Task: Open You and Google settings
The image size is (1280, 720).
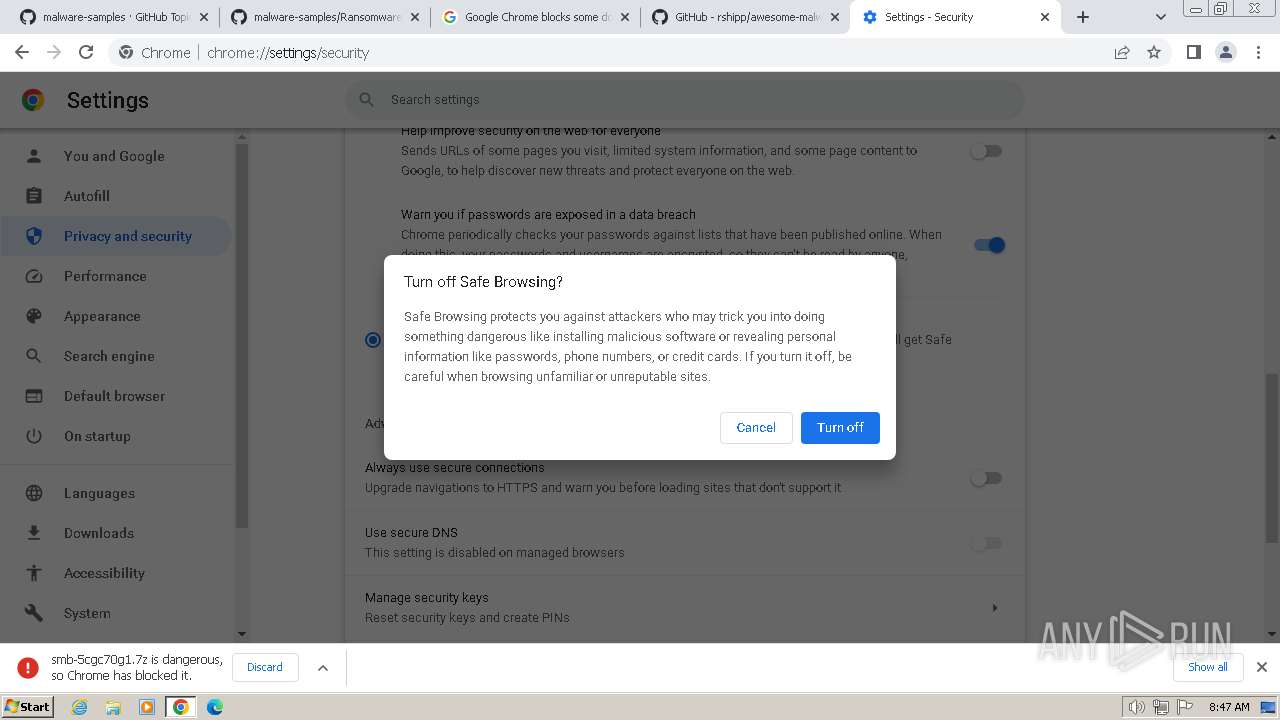Action: [116, 156]
